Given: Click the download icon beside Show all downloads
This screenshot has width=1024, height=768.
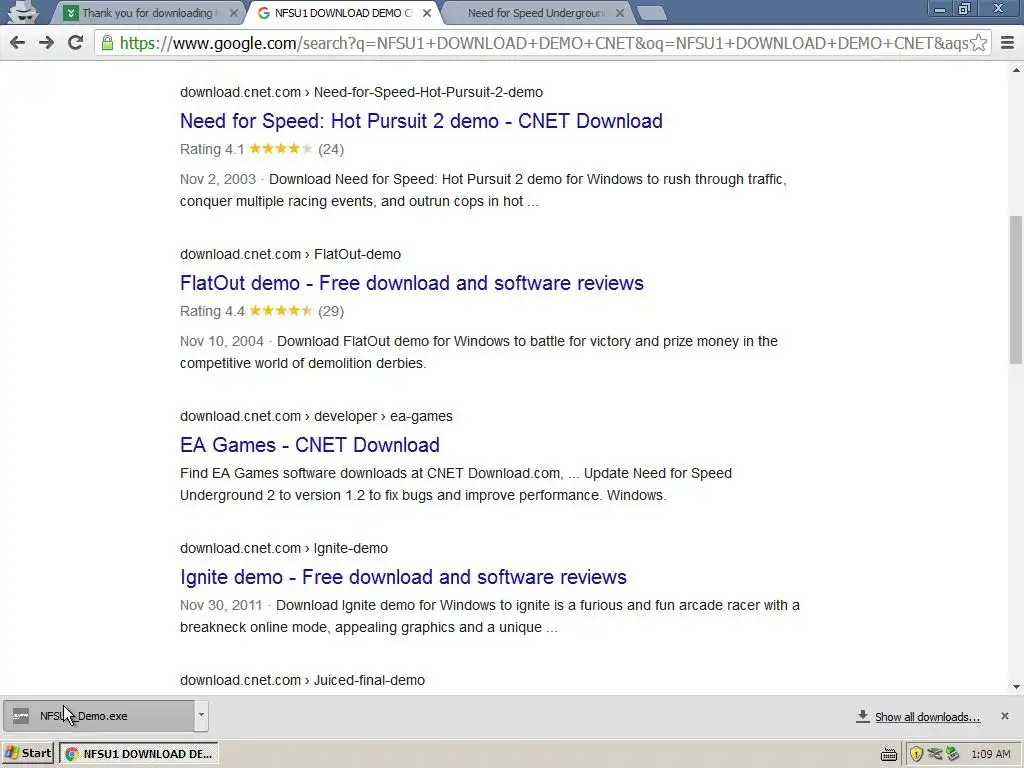Looking at the screenshot, I should [863, 716].
